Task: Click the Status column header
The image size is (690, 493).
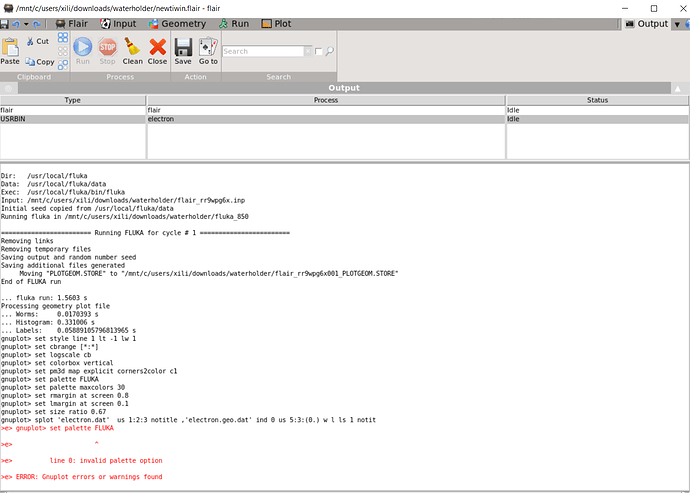Action: (x=597, y=100)
